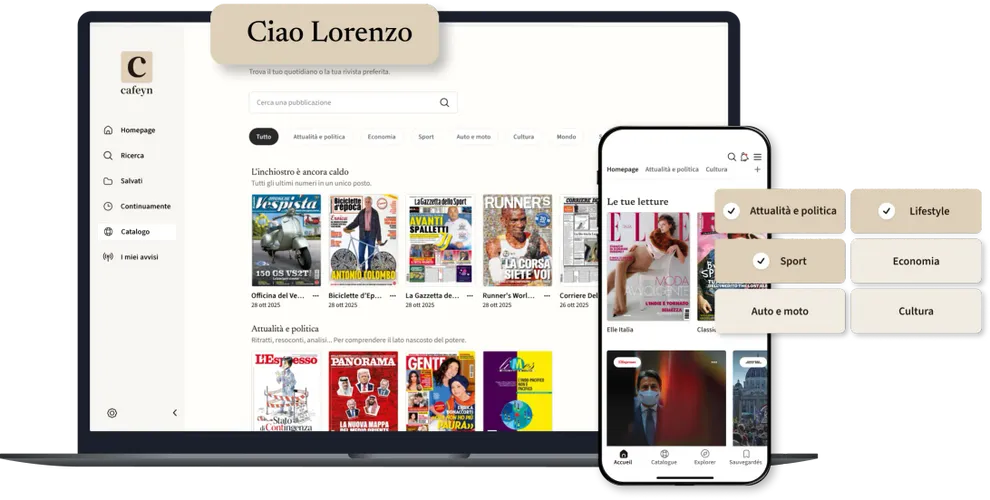
Task: Collapse the sidebar with the left chevron
Action: 175,413
